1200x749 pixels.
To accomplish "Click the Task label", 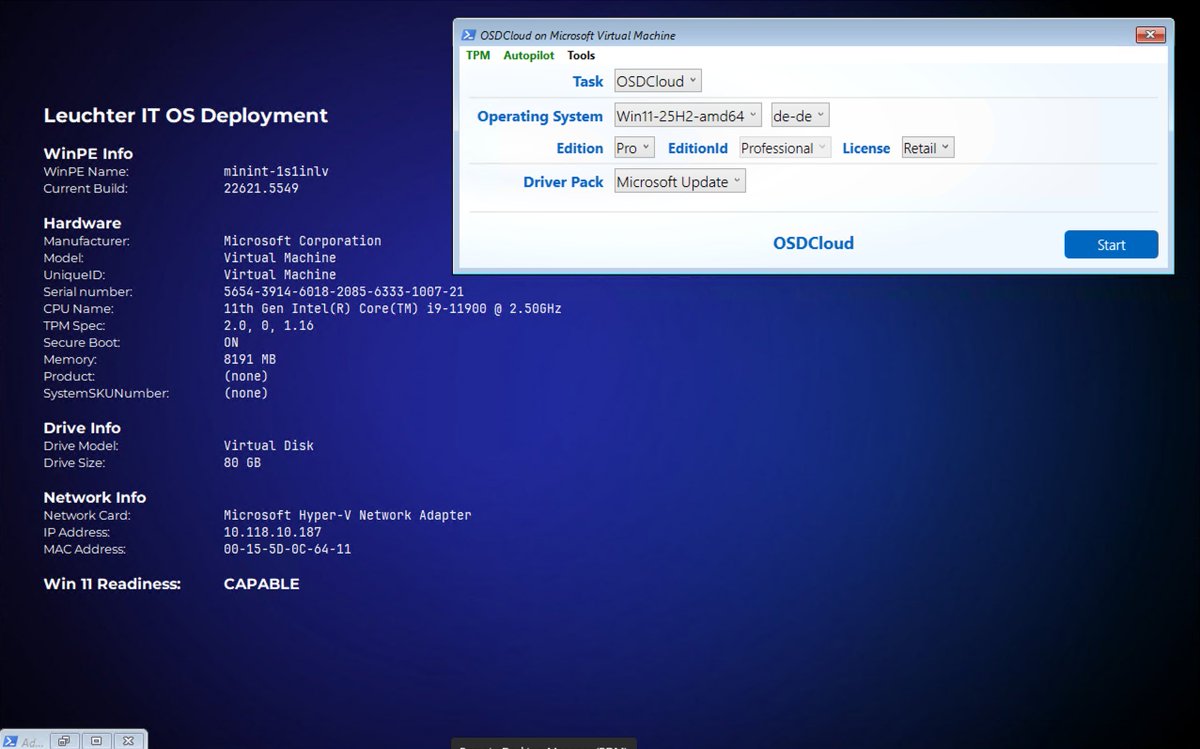I will tap(588, 82).
